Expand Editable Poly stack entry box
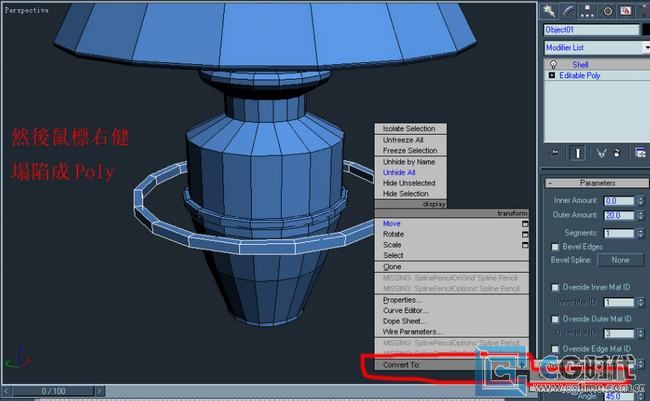This screenshot has width=650, height=401. click(x=552, y=75)
